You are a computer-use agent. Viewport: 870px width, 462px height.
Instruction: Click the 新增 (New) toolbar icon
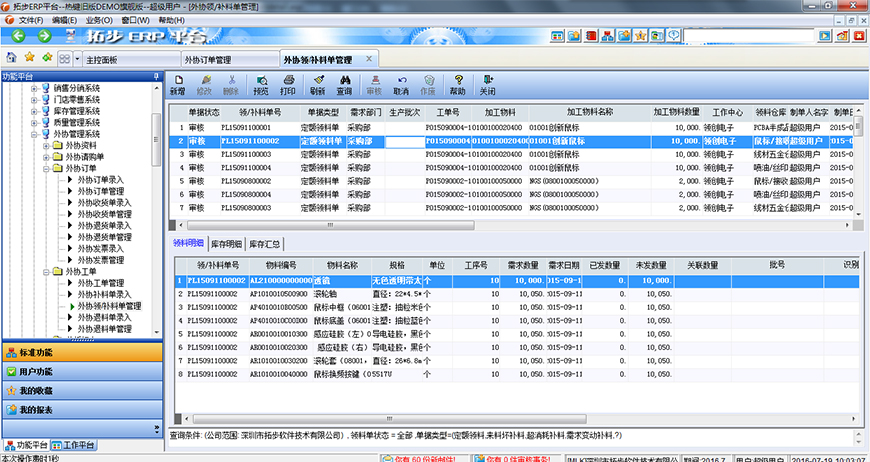(177, 85)
